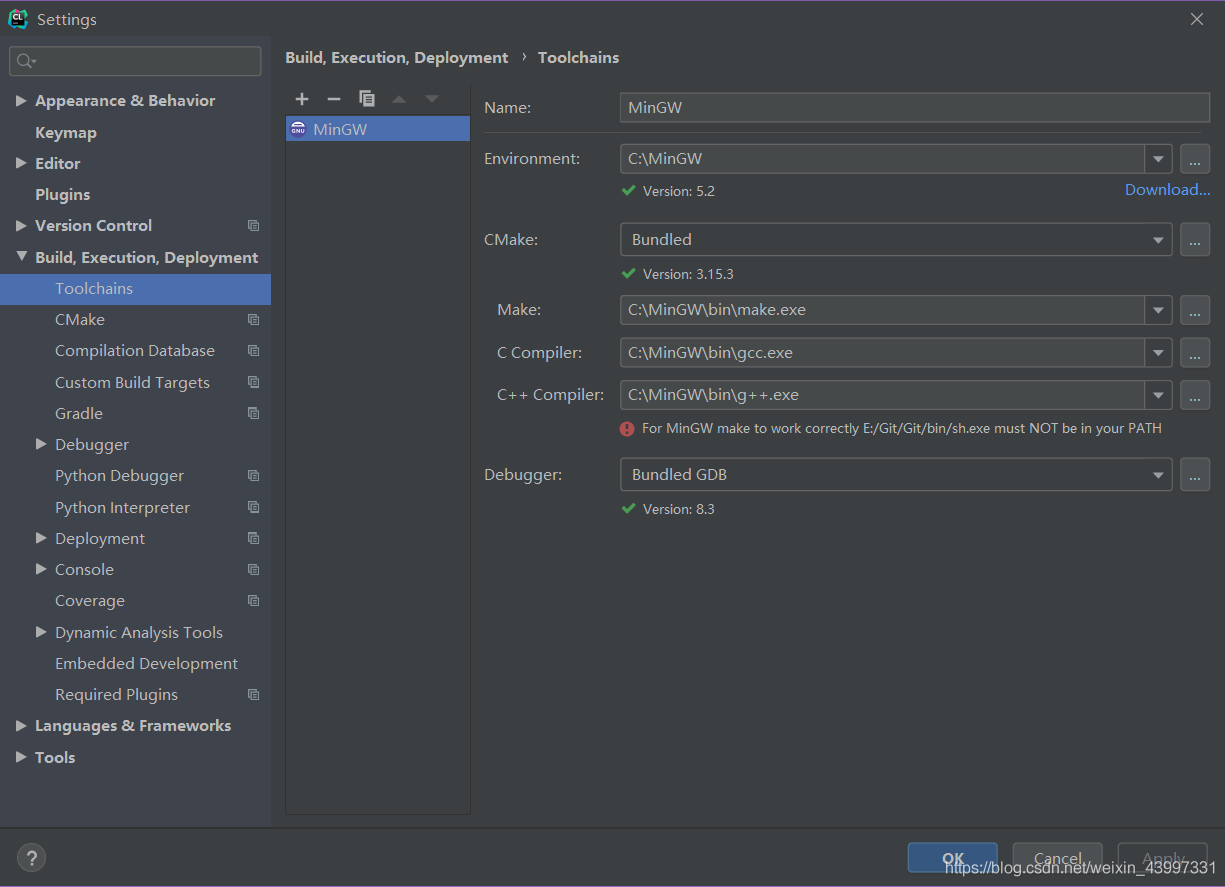Expand the Deployment subsection
Screen dimensions: 1225x887
pyautogui.click(x=41, y=538)
